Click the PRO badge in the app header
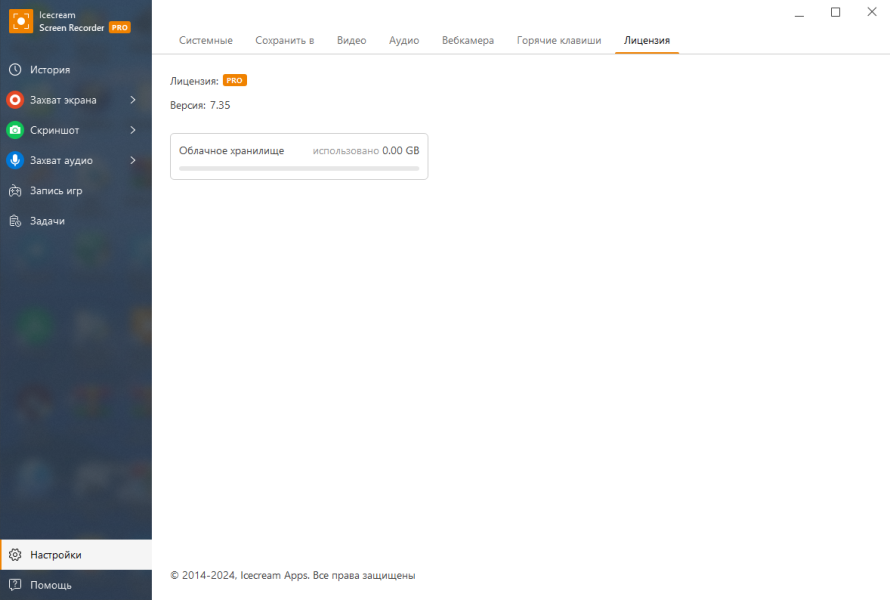The width and height of the screenshot is (890, 600). coord(120,27)
